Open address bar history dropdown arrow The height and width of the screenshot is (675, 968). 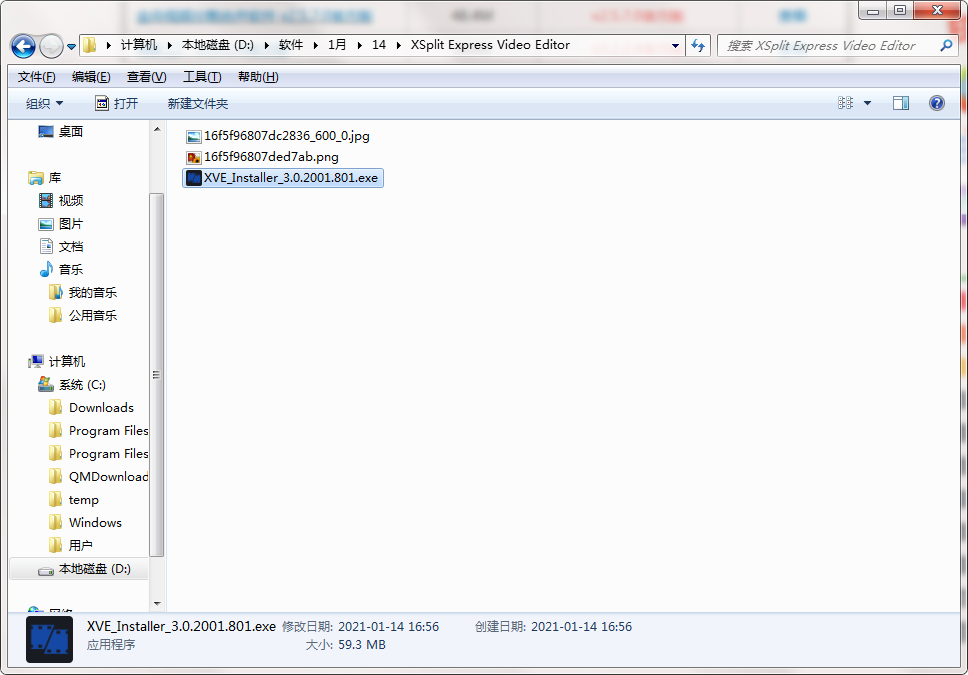[675, 46]
